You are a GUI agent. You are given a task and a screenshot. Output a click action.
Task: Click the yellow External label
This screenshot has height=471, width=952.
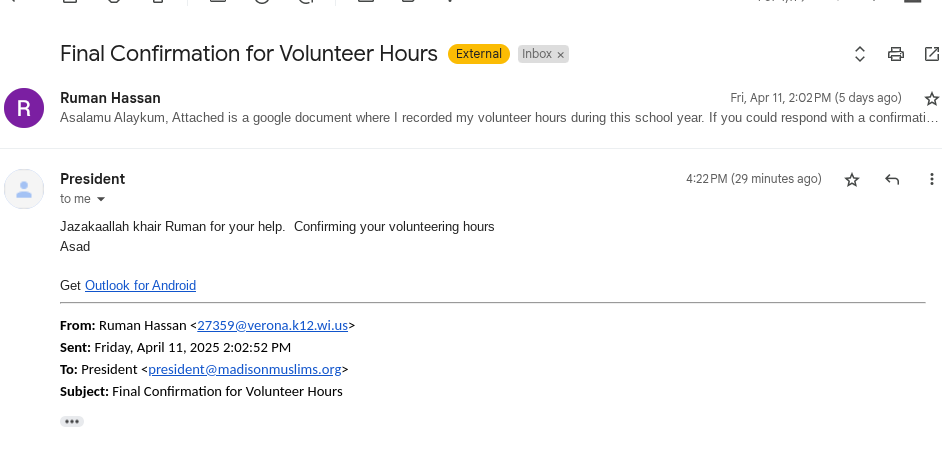479,54
